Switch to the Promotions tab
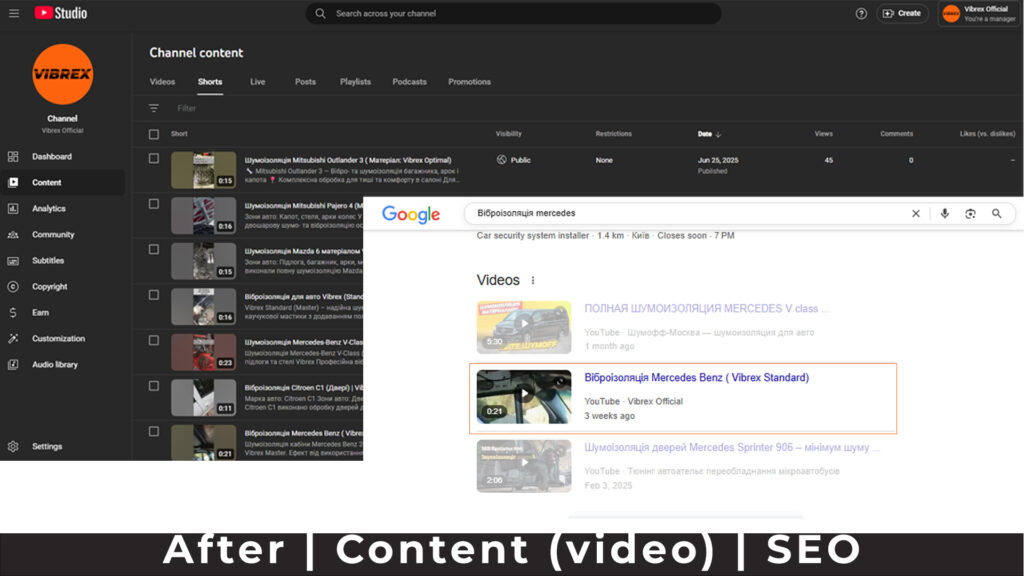 [469, 82]
